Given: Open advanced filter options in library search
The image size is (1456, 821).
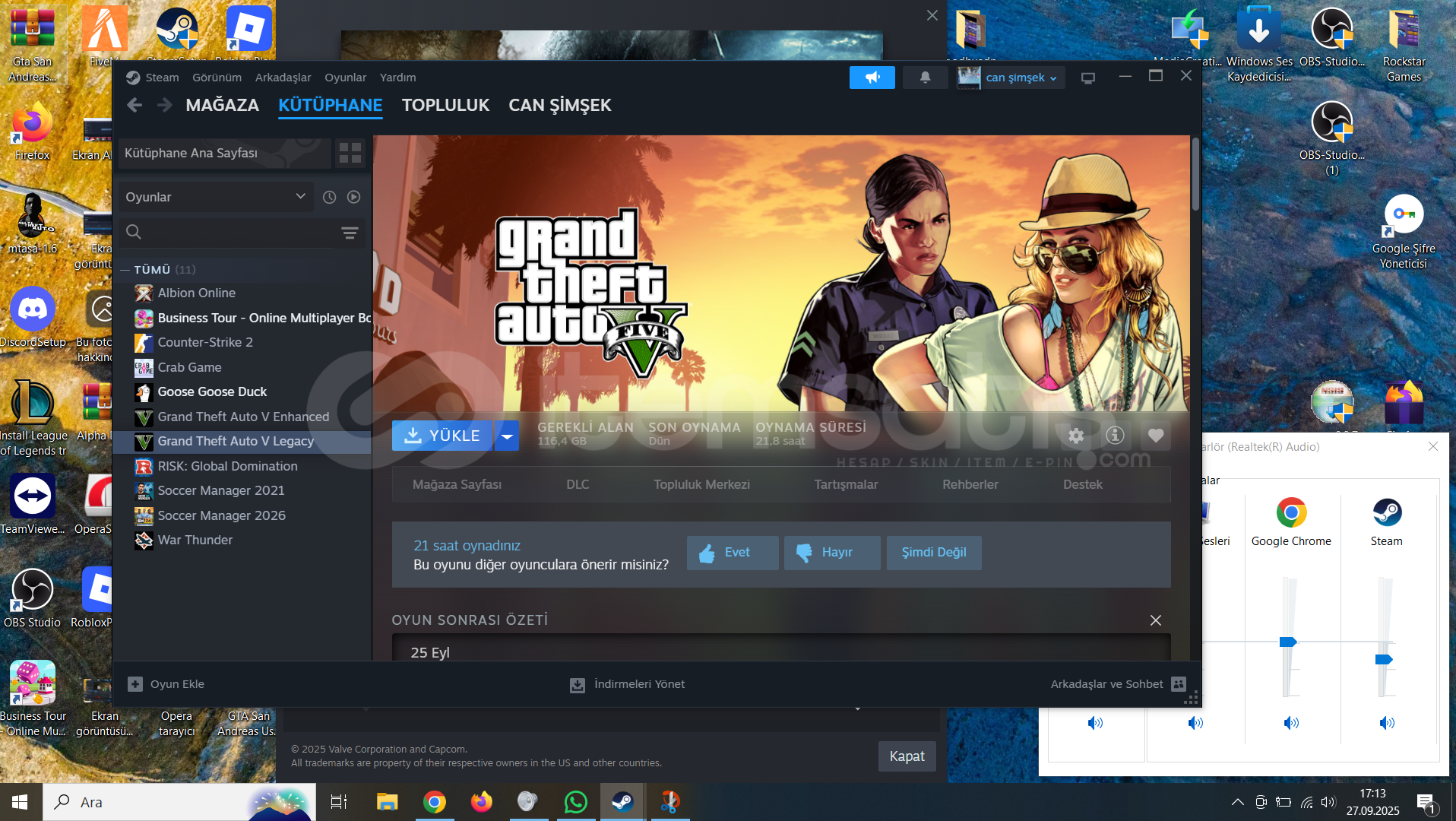Looking at the screenshot, I should pyautogui.click(x=350, y=233).
